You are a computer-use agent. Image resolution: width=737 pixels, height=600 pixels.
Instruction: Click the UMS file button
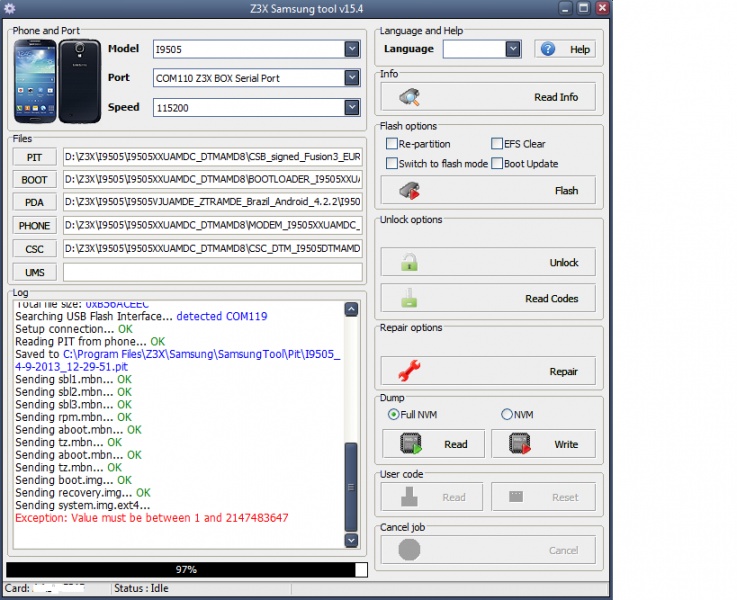pos(34,272)
